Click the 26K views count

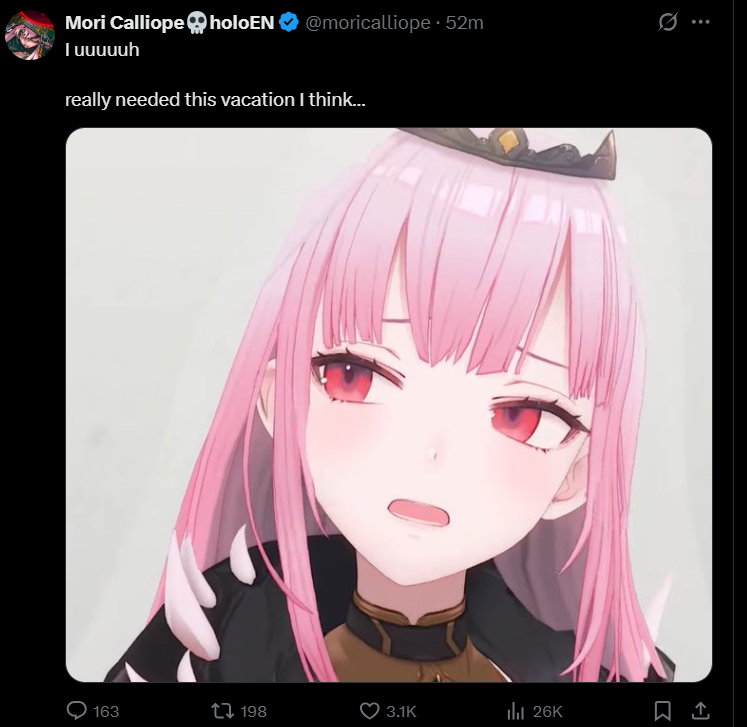[x=547, y=711]
